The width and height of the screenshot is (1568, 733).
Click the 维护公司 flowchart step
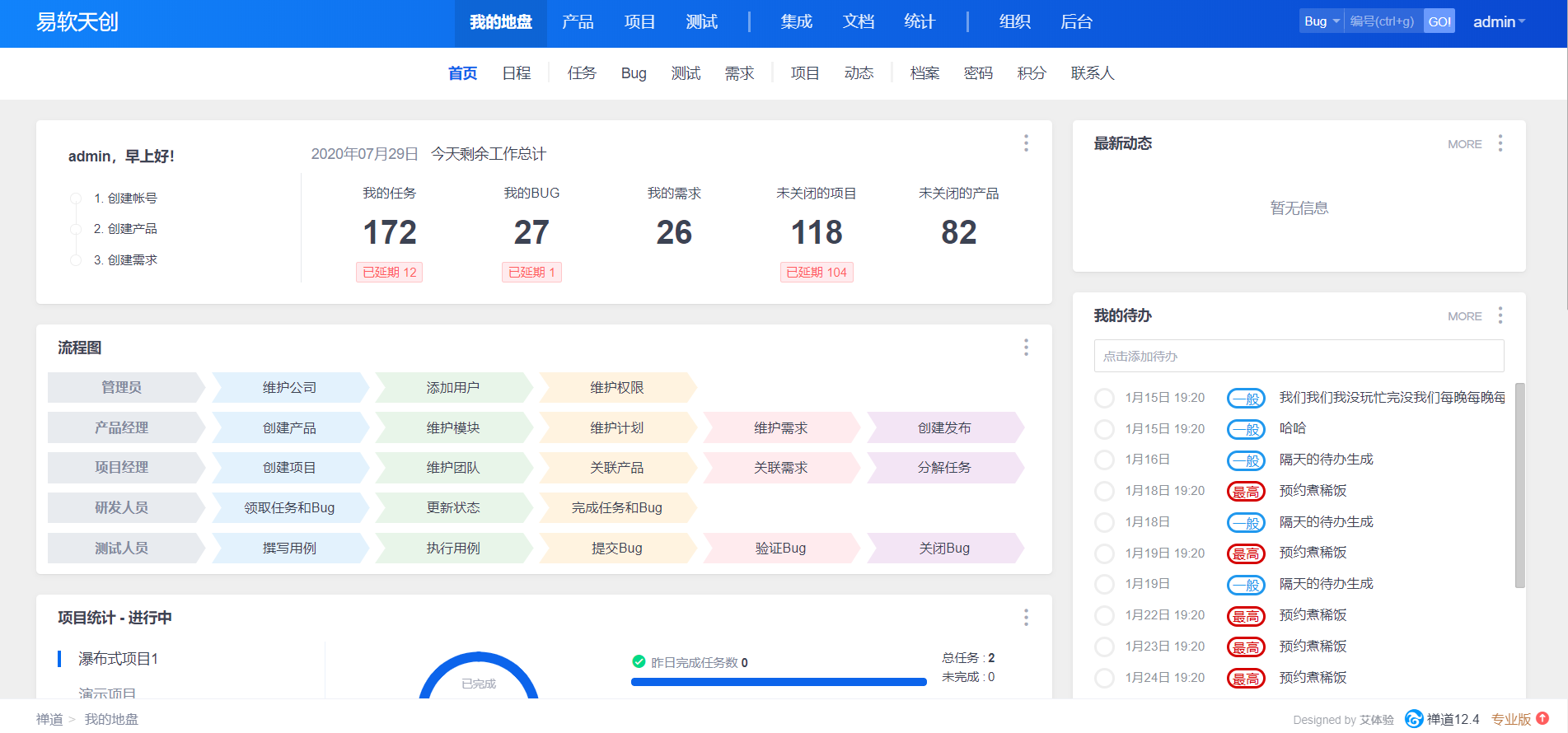(x=289, y=387)
